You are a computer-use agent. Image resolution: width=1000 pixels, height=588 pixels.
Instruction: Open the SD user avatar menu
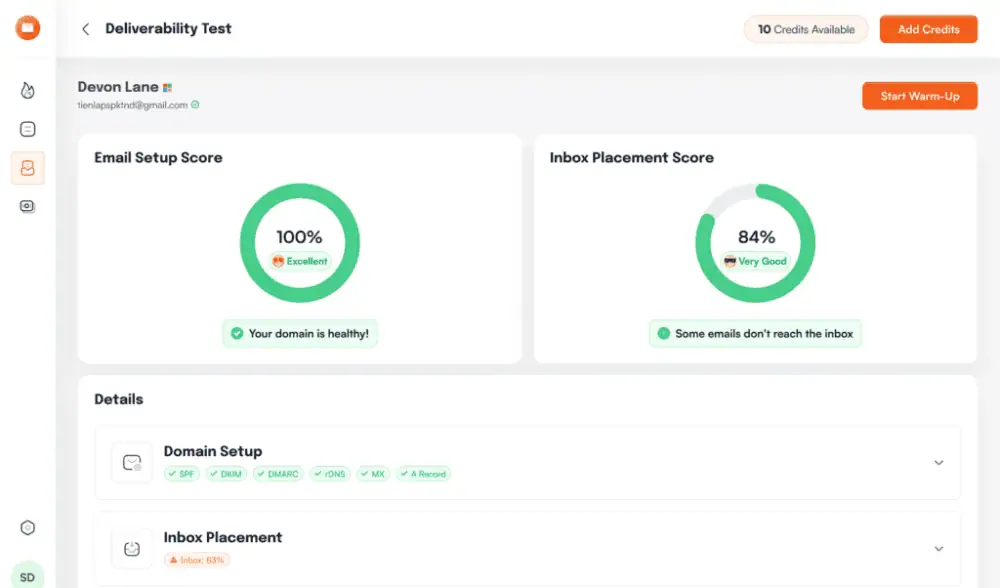pyautogui.click(x=28, y=576)
